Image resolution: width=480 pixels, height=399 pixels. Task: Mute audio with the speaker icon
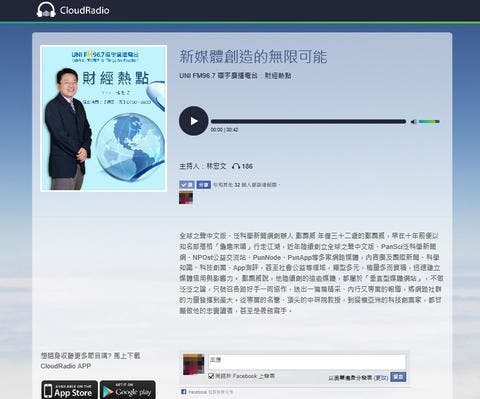[414, 122]
